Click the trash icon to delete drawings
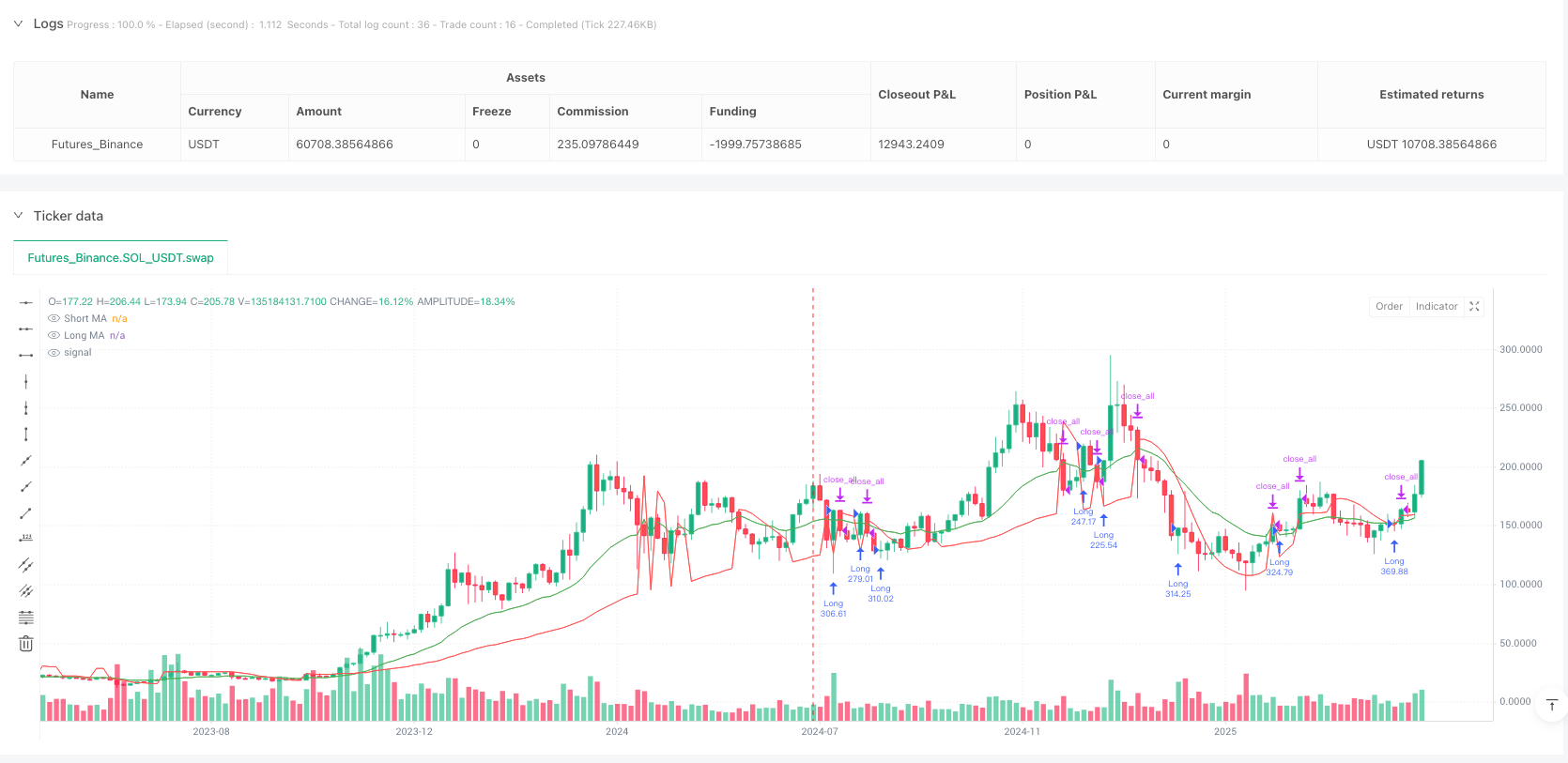1568x763 pixels. [26, 644]
